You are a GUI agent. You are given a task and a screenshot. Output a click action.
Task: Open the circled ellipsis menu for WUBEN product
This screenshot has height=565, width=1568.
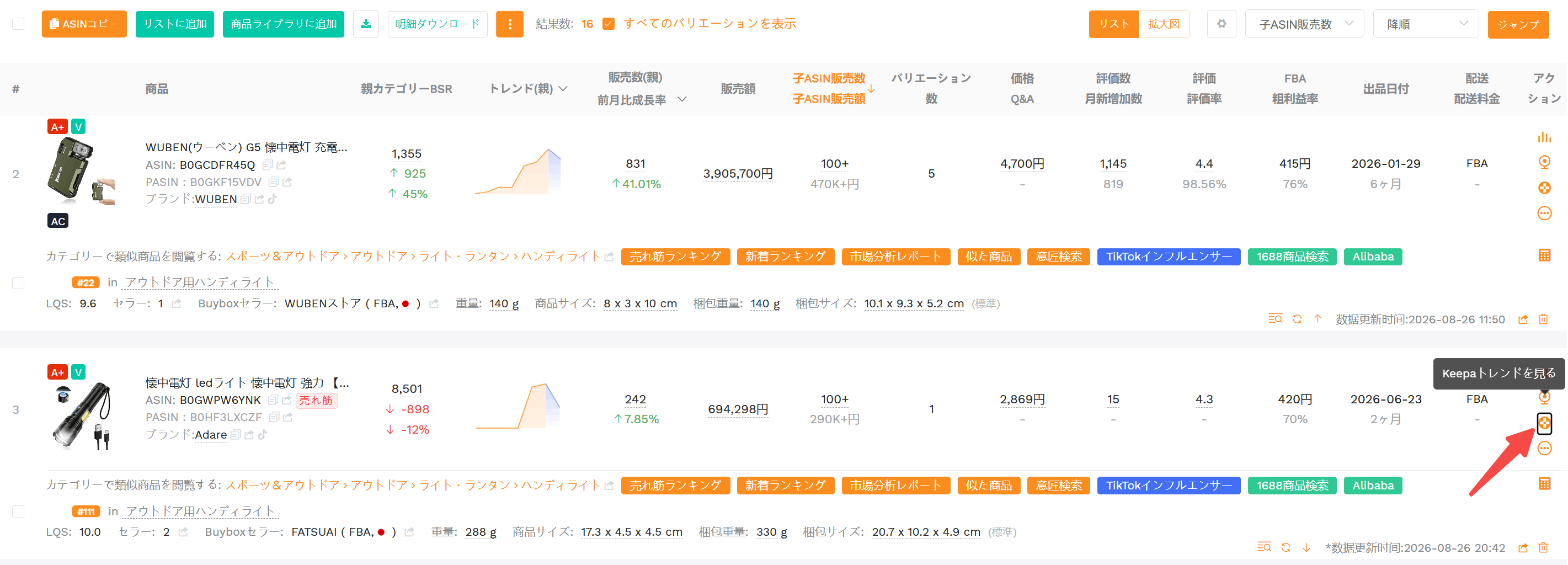[1544, 213]
